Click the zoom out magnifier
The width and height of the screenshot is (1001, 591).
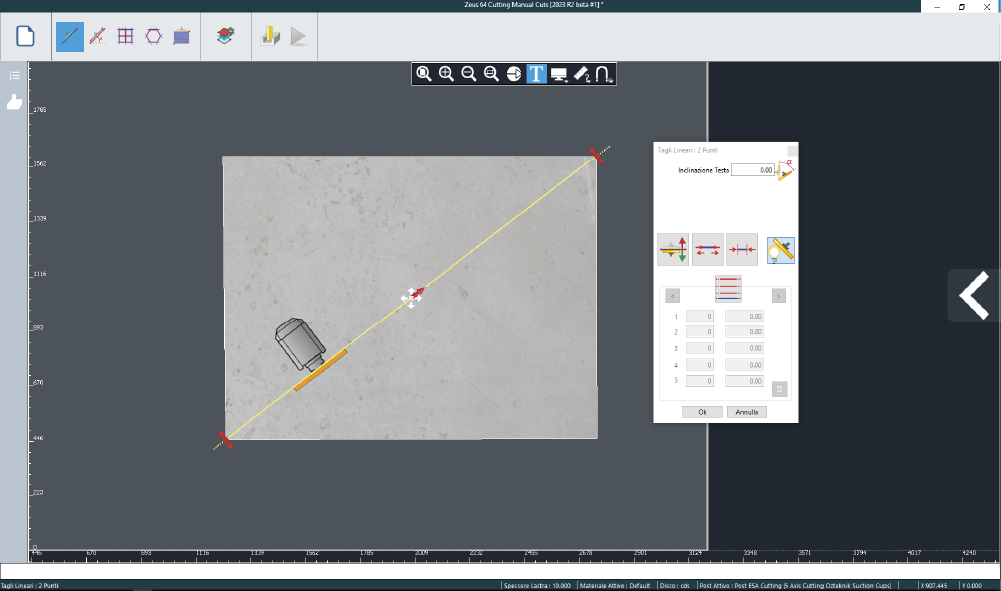[468, 74]
